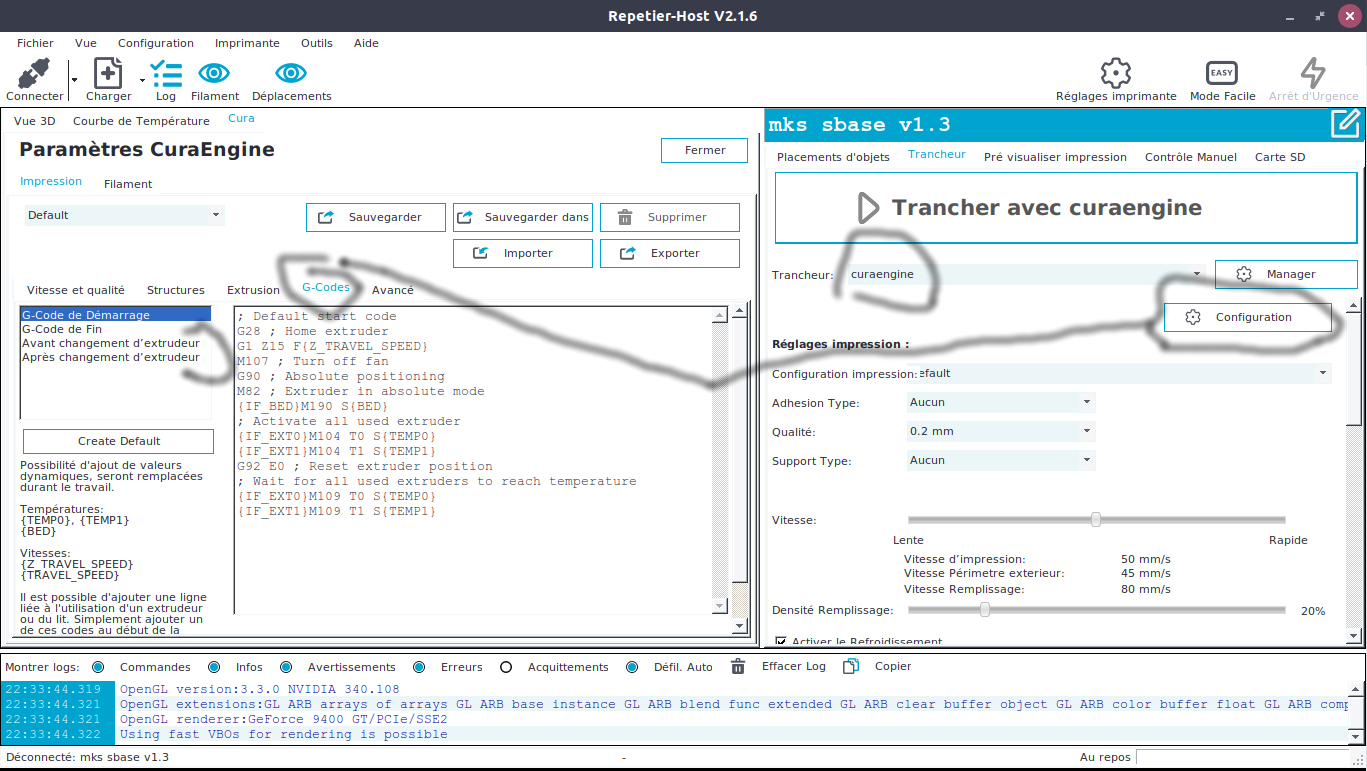Open Réglages imprimante gear icon

(x=1116, y=73)
